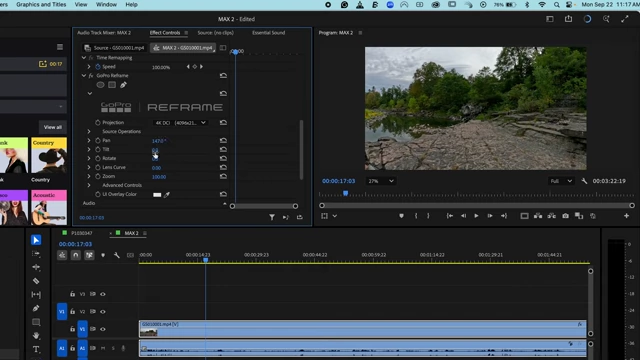Select the Type tool

point(36,349)
